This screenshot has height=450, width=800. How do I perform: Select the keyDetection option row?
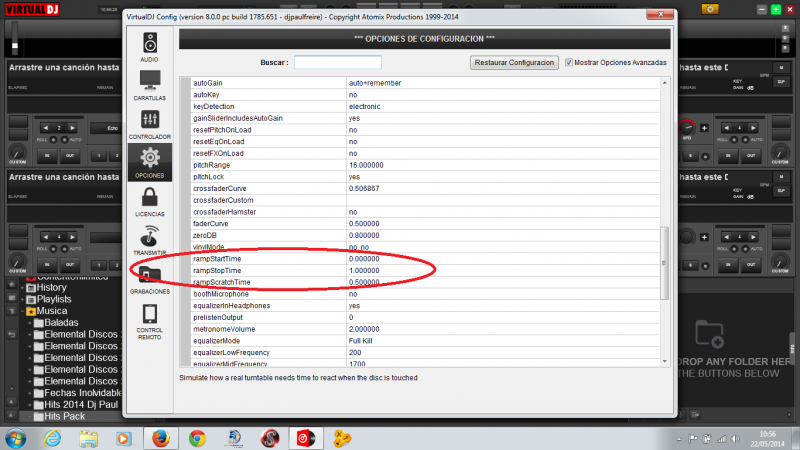(424, 106)
